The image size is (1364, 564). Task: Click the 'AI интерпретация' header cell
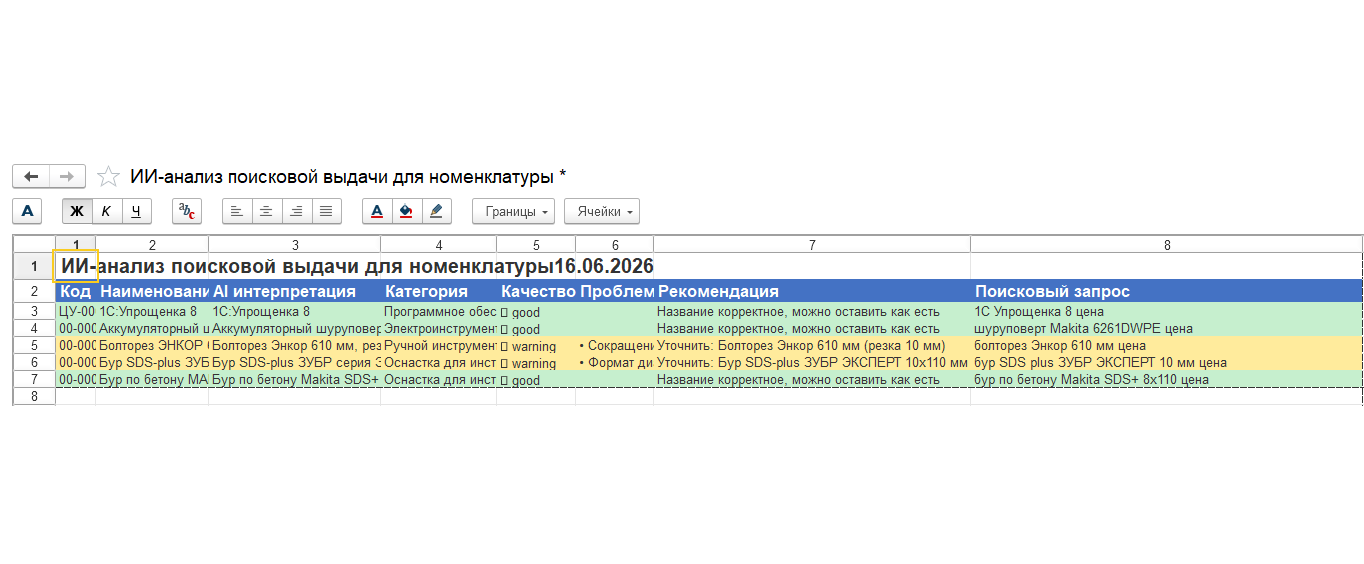(x=295, y=291)
